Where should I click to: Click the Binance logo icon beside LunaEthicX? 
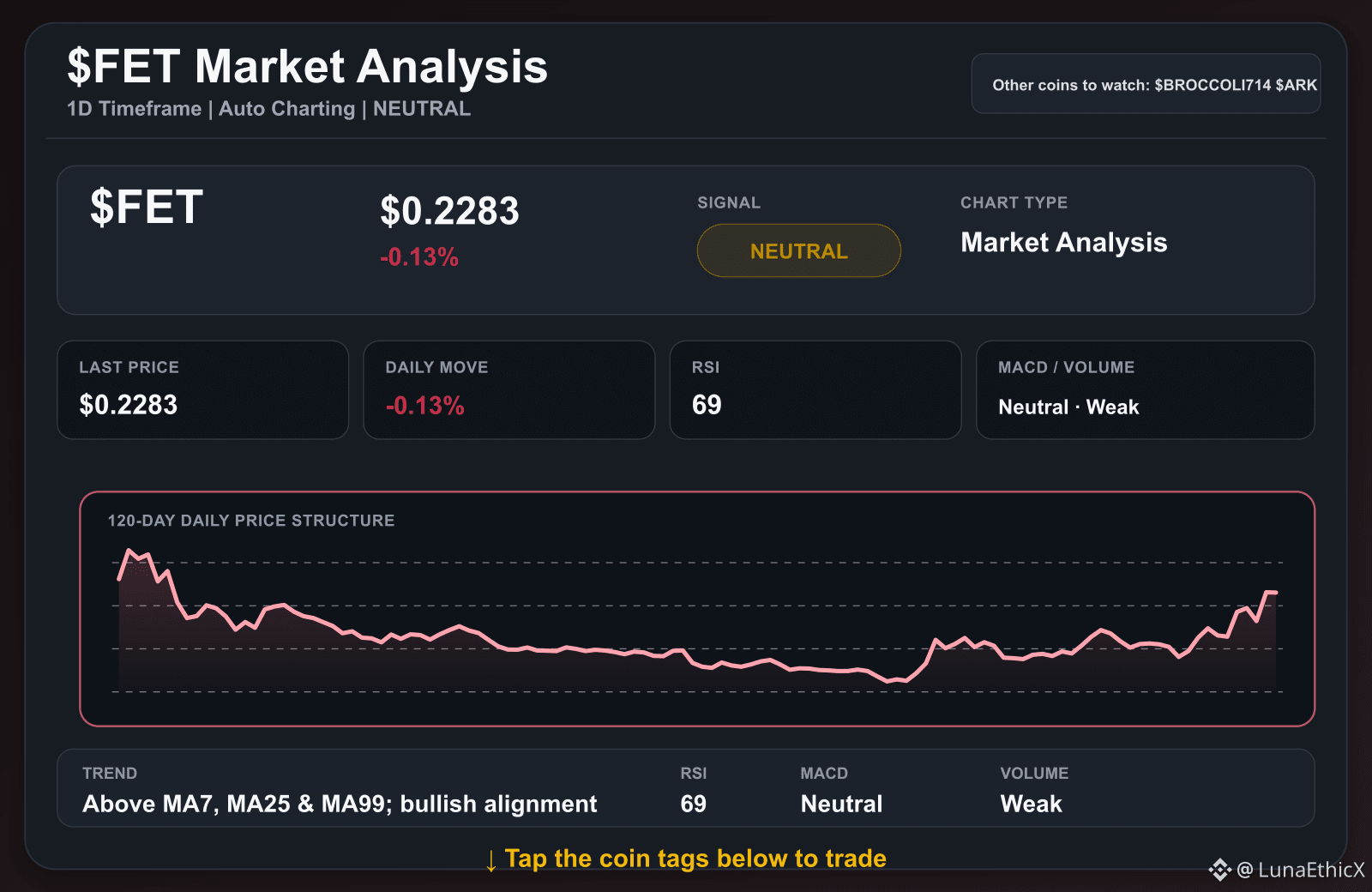click(x=1219, y=870)
